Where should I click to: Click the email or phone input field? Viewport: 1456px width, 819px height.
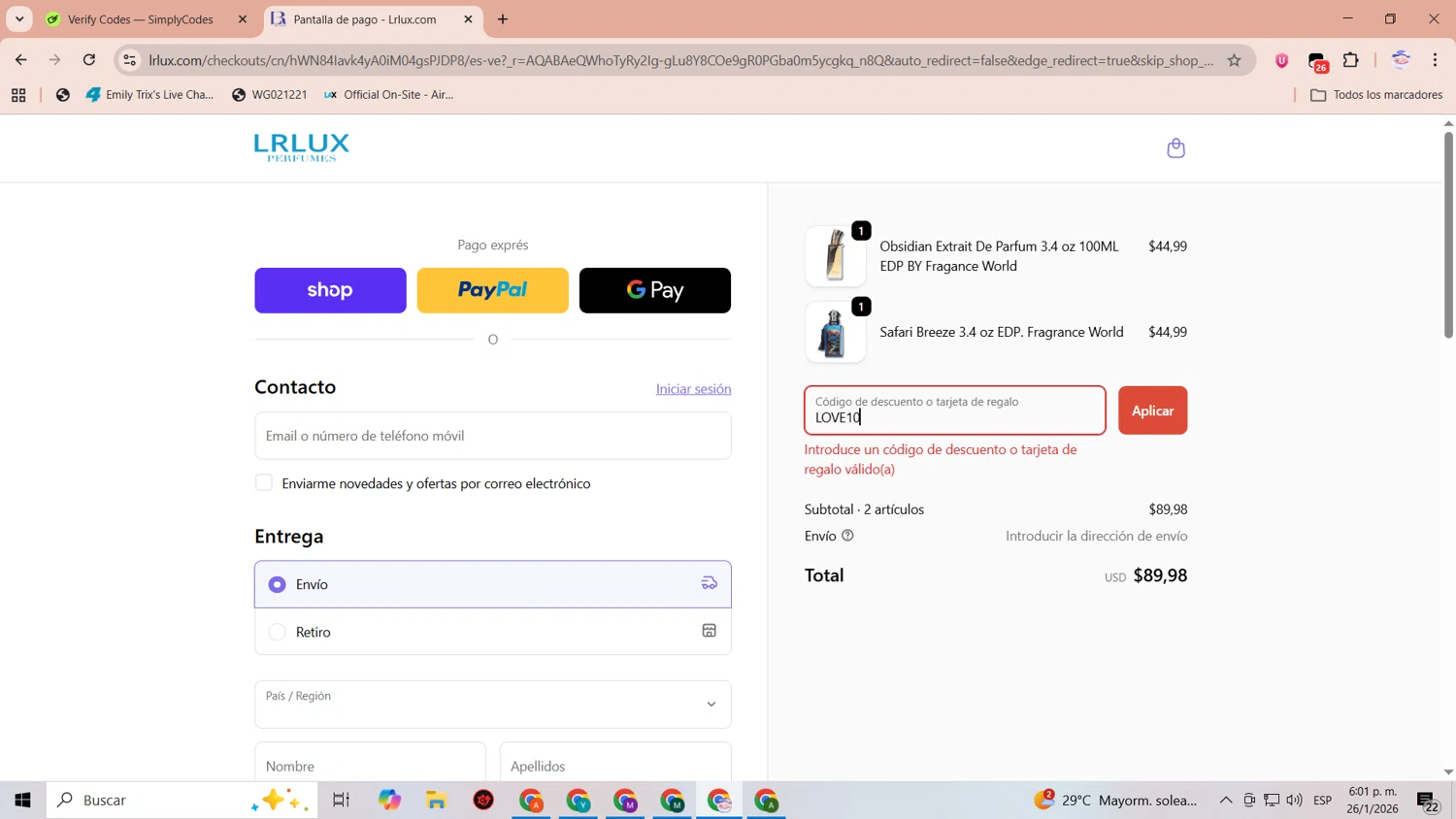pyautogui.click(x=493, y=436)
